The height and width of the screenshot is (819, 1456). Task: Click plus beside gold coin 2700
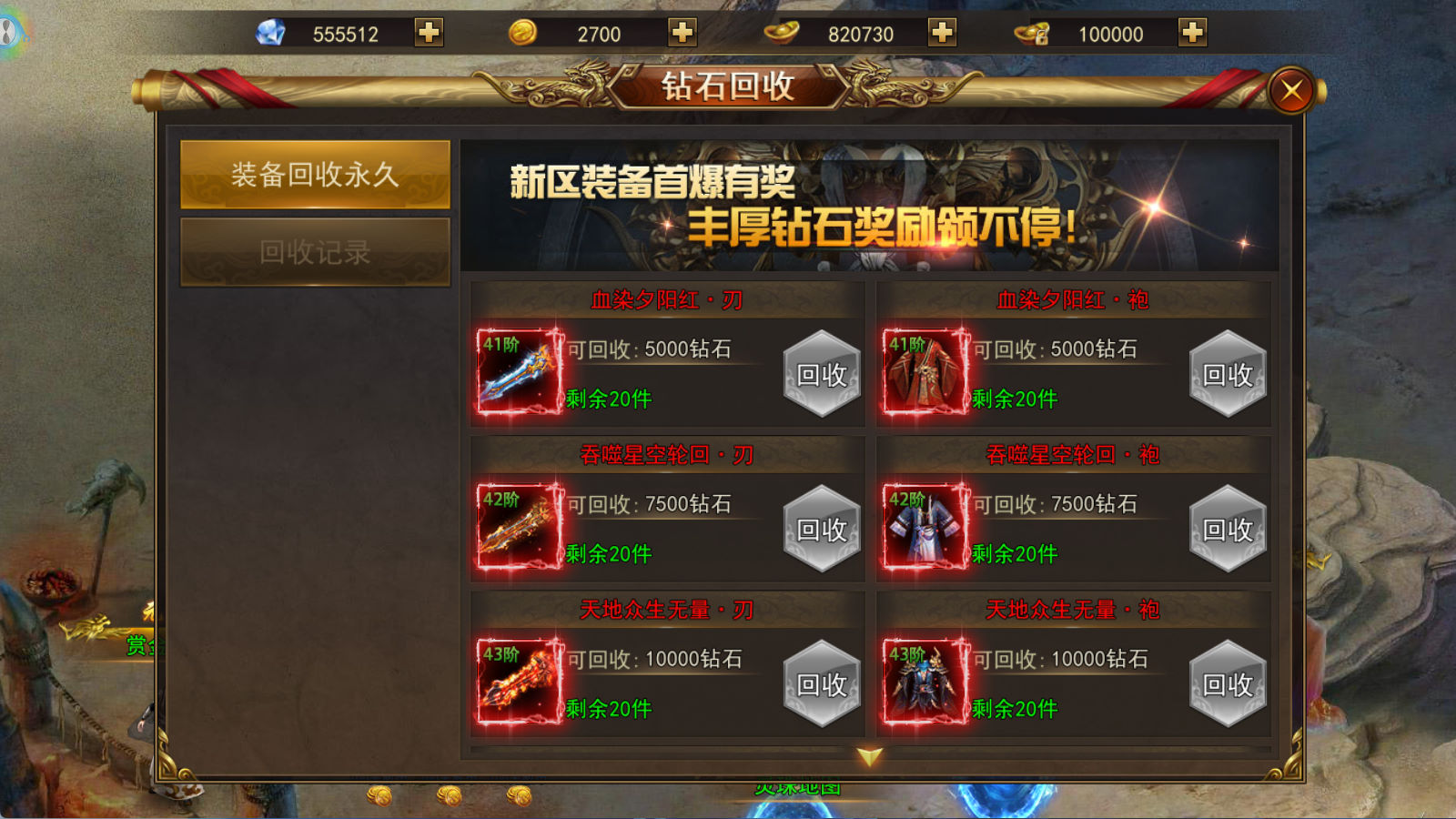682,33
